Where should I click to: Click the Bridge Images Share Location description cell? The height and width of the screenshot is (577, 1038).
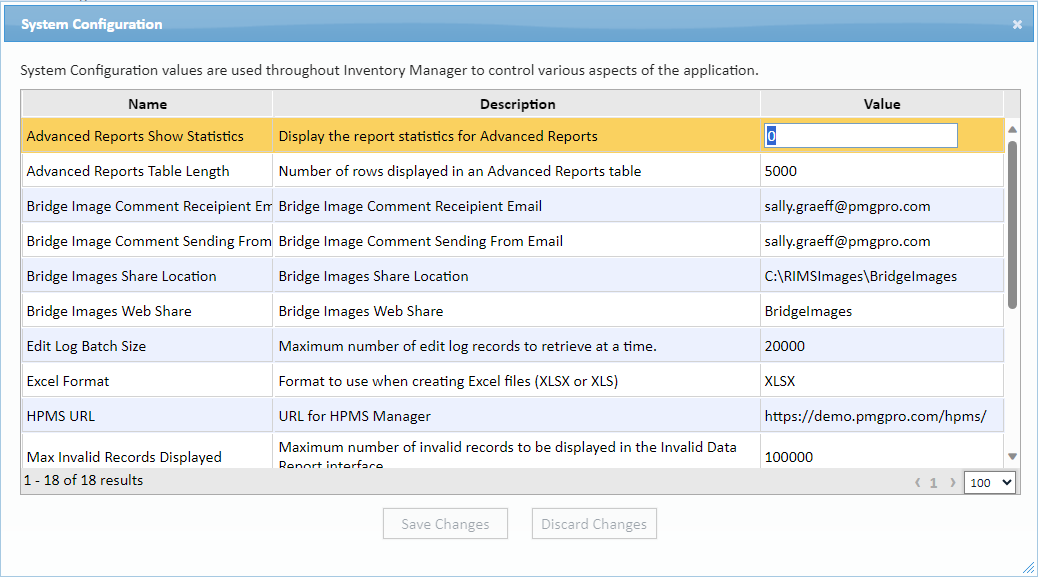click(517, 276)
